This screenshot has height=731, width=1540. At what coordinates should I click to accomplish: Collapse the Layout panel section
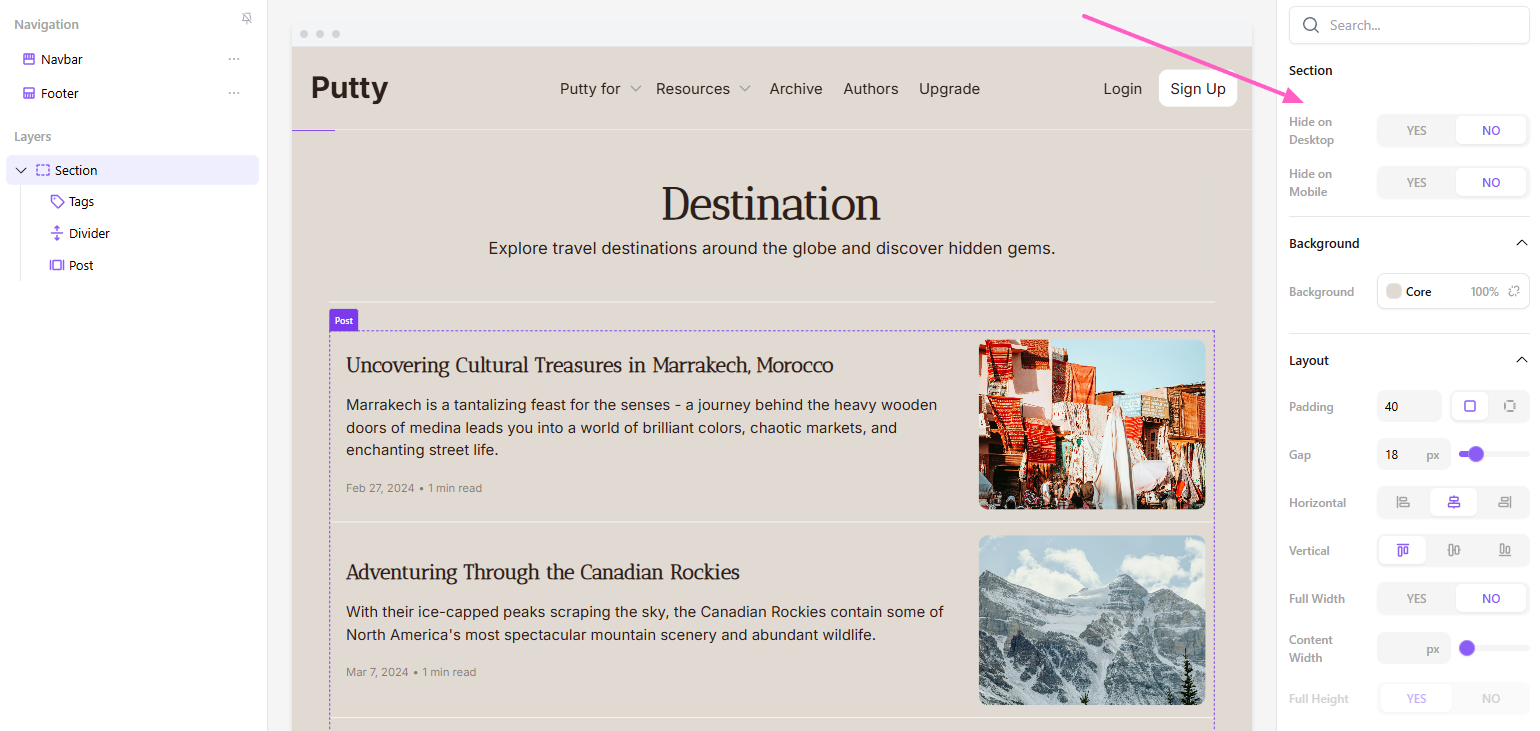(x=1521, y=360)
